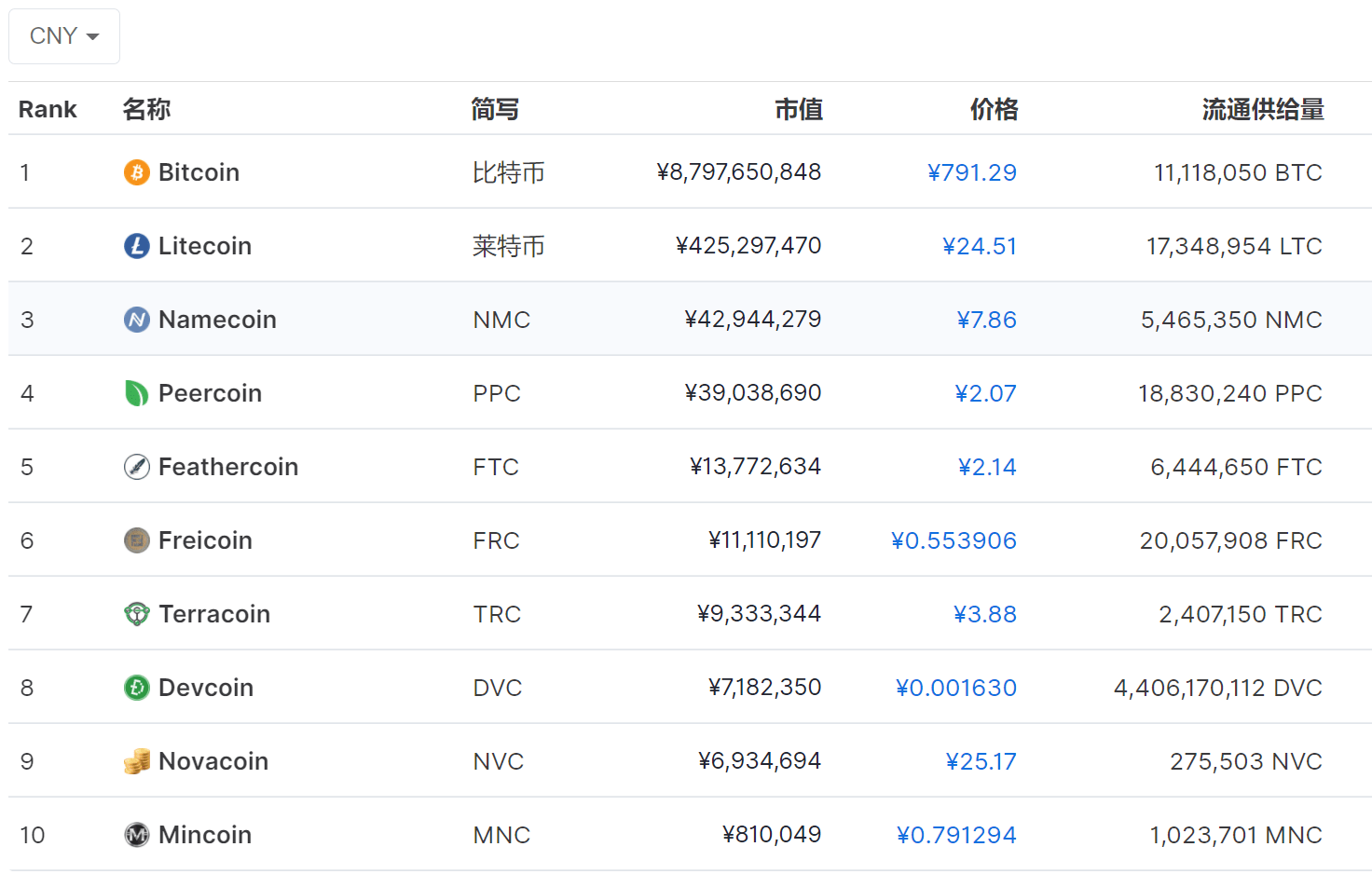Open the Feathercoin name link
Viewport: 1372px width, 874px height.
pos(228,467)
